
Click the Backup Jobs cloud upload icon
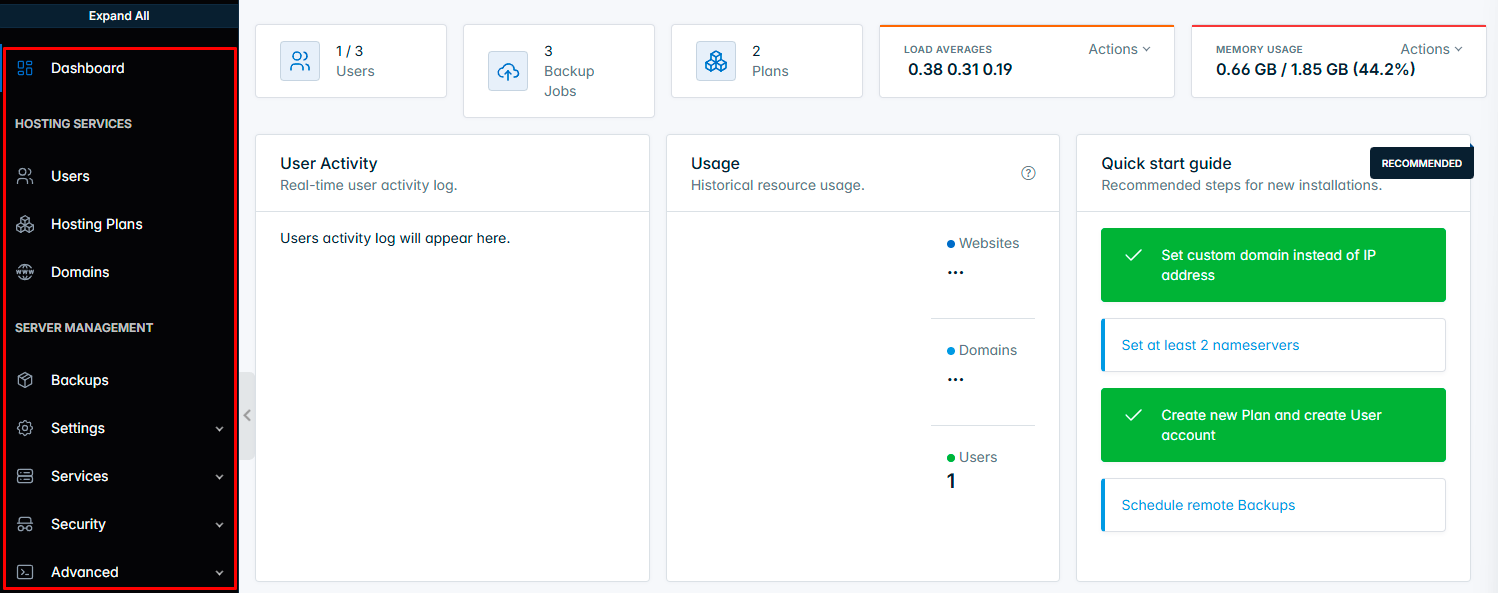point(508,71)
